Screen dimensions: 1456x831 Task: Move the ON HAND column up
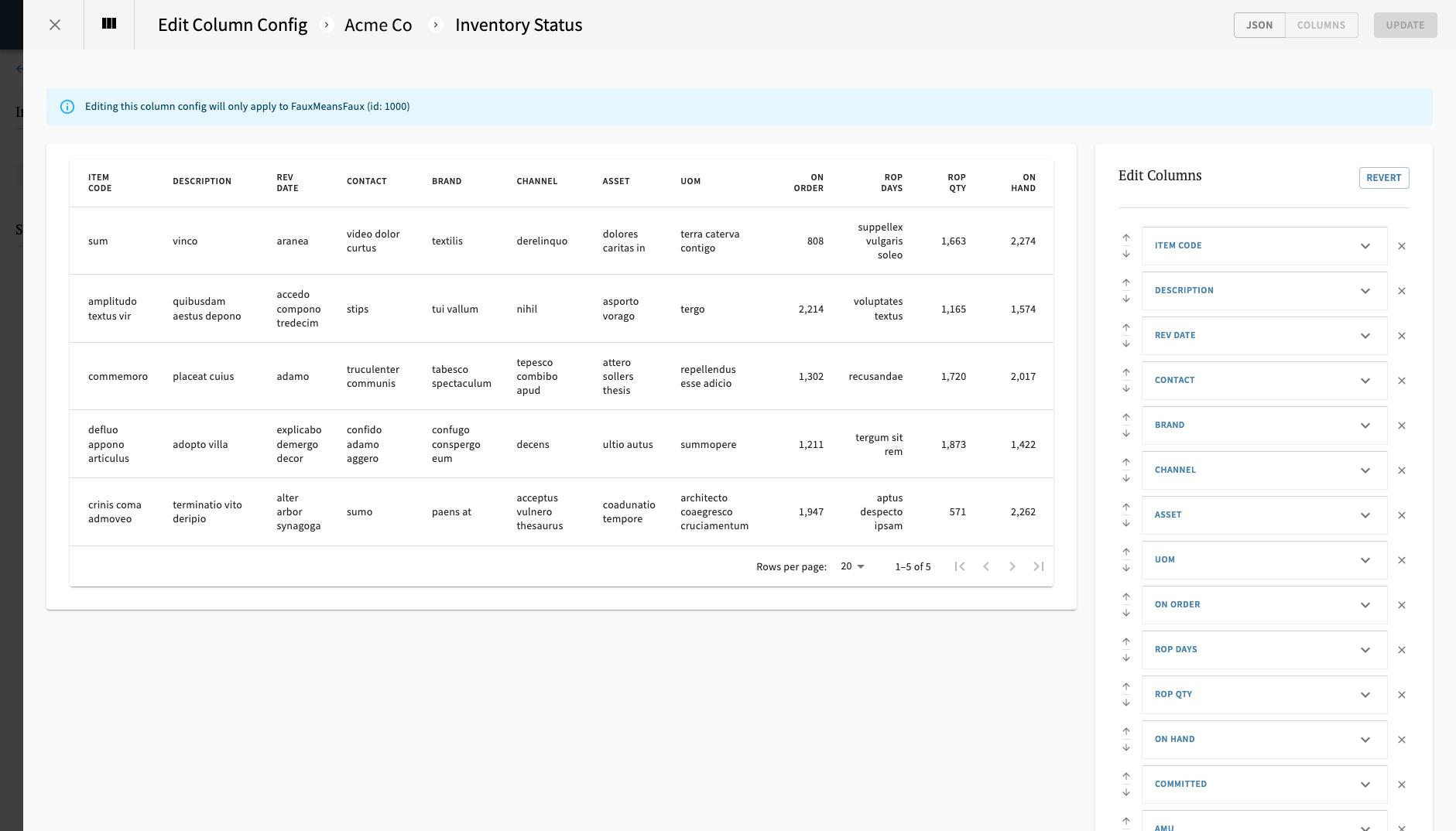[1126, 732]
